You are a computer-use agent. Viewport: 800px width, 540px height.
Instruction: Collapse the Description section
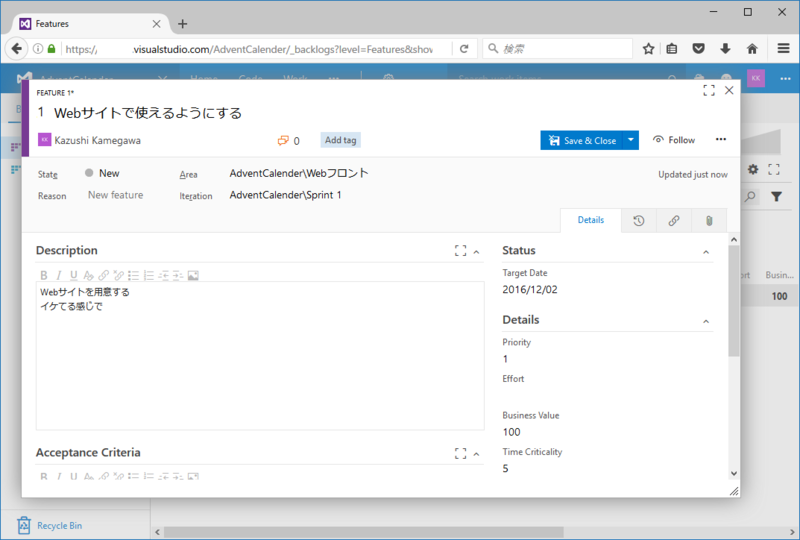(477, 252)
